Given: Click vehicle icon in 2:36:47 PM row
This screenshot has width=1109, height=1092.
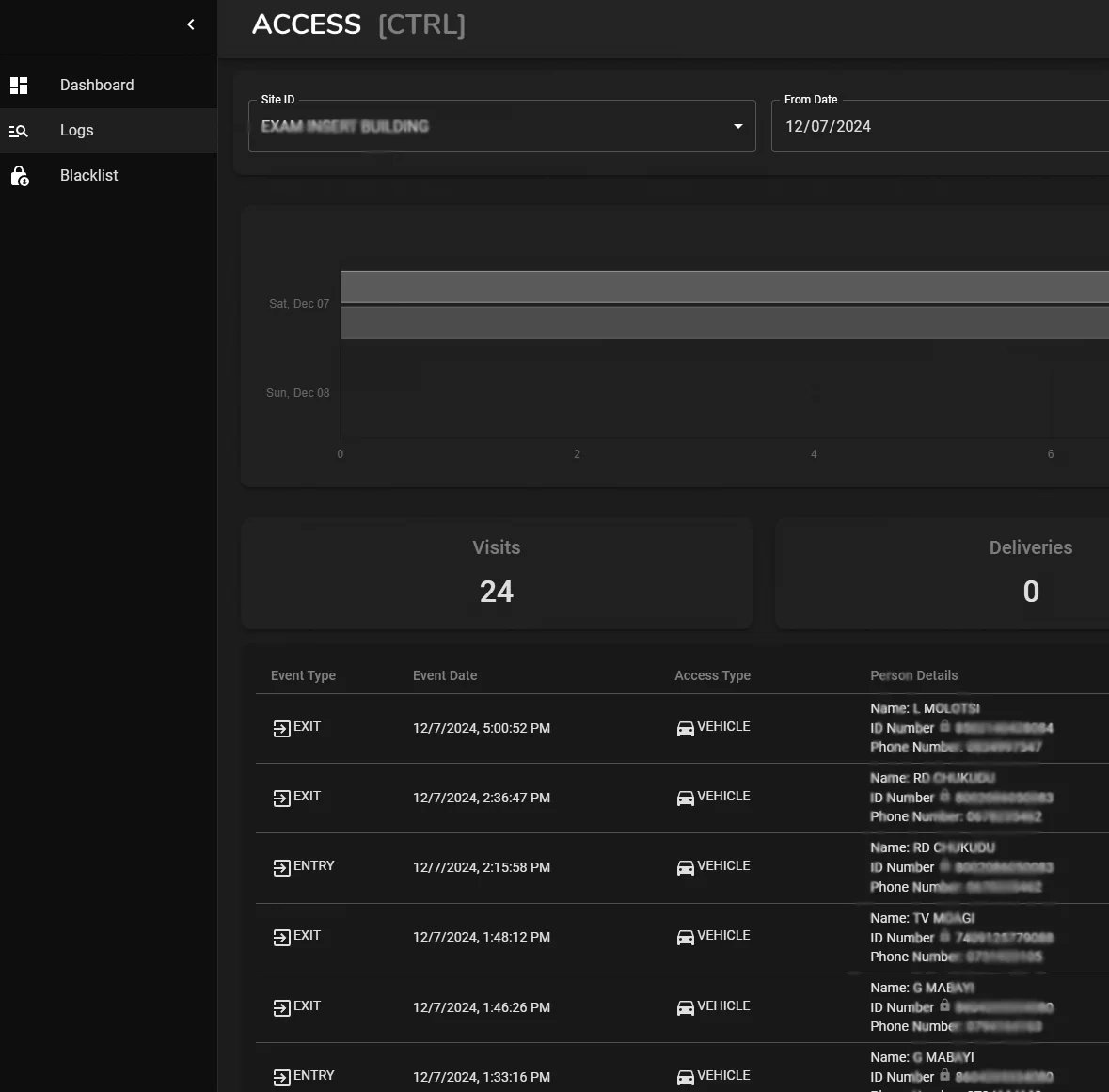Looking at the screenshot, I should (686, 798).
